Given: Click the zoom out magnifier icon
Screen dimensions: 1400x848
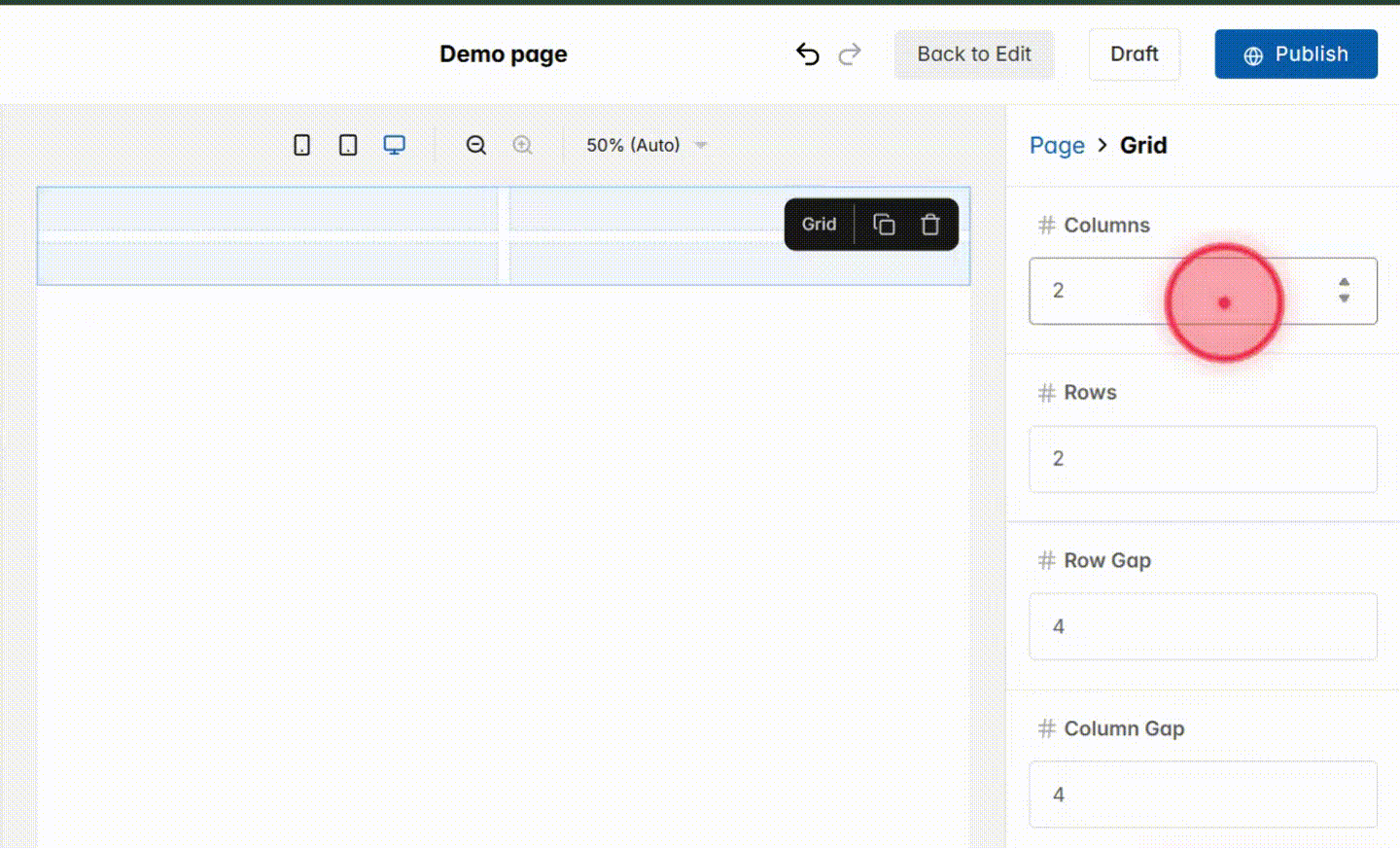Looking at the screenshot, I should click(x=476, y=144).
